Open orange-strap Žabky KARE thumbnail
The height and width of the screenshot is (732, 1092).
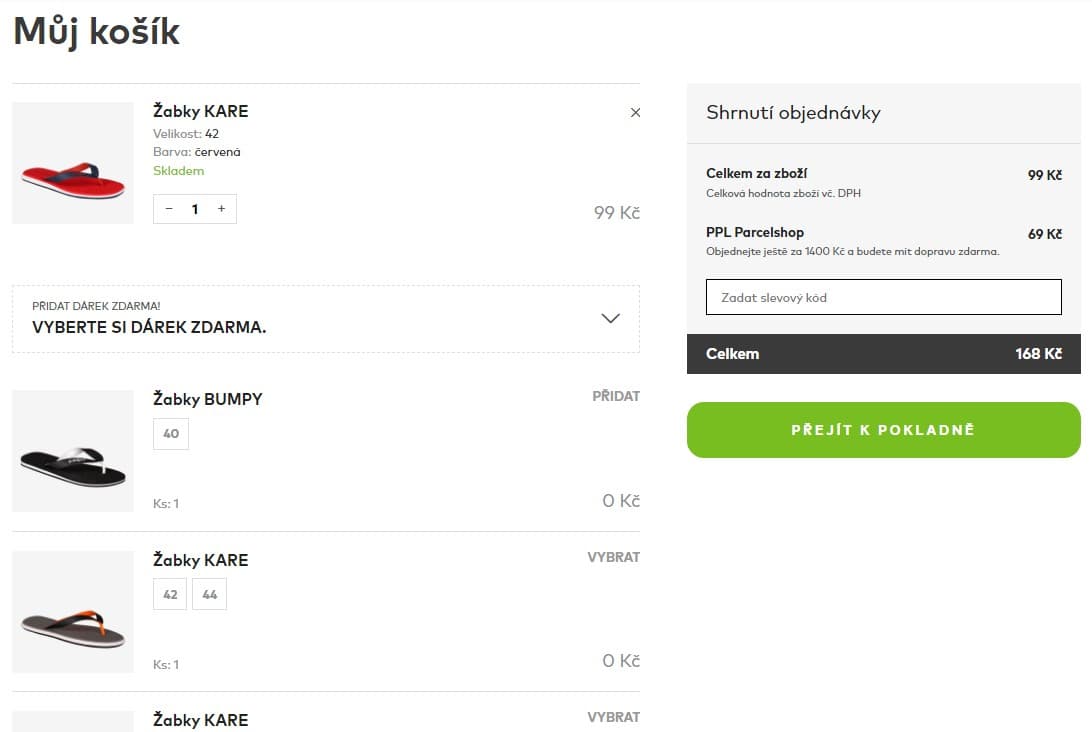(73, 612)
